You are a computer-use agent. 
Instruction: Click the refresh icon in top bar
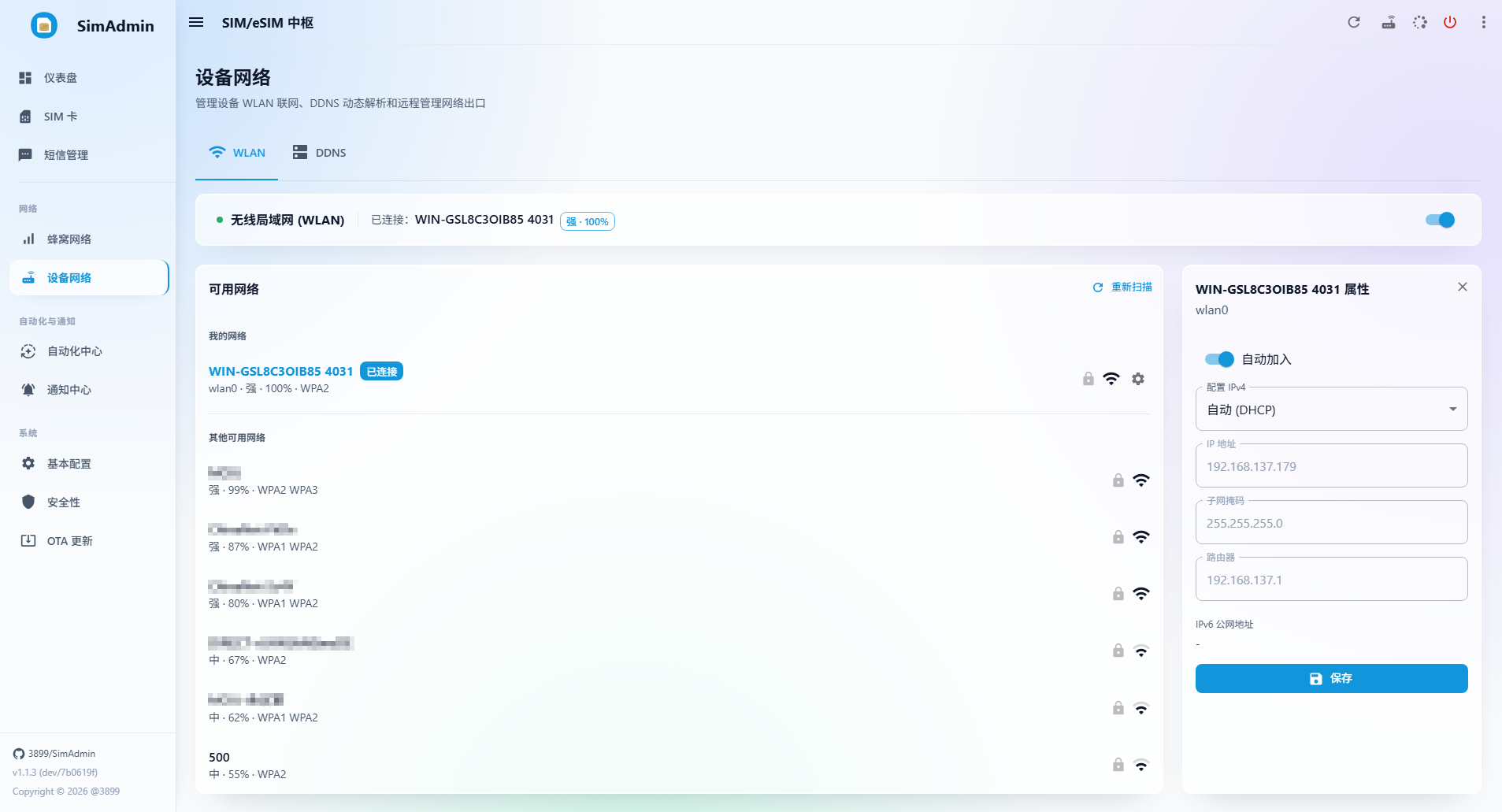[1354, 22]
